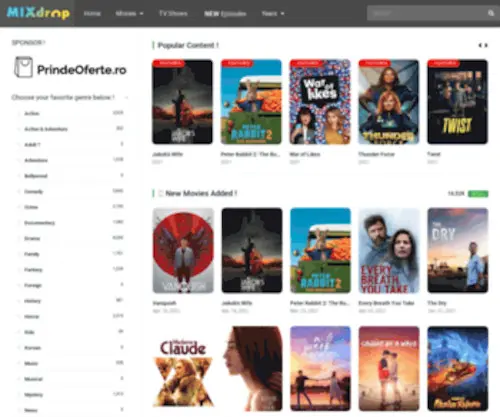Open the PrindeOferte.ro sponsor banner
This screenshot has width=500, height=417.
tap(70, 68)
